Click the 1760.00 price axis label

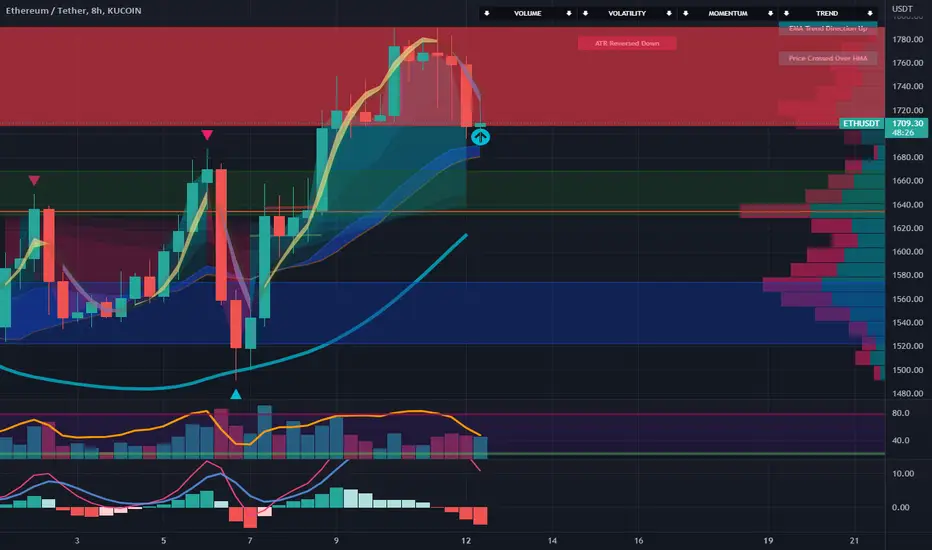click(x=908, y=63)
